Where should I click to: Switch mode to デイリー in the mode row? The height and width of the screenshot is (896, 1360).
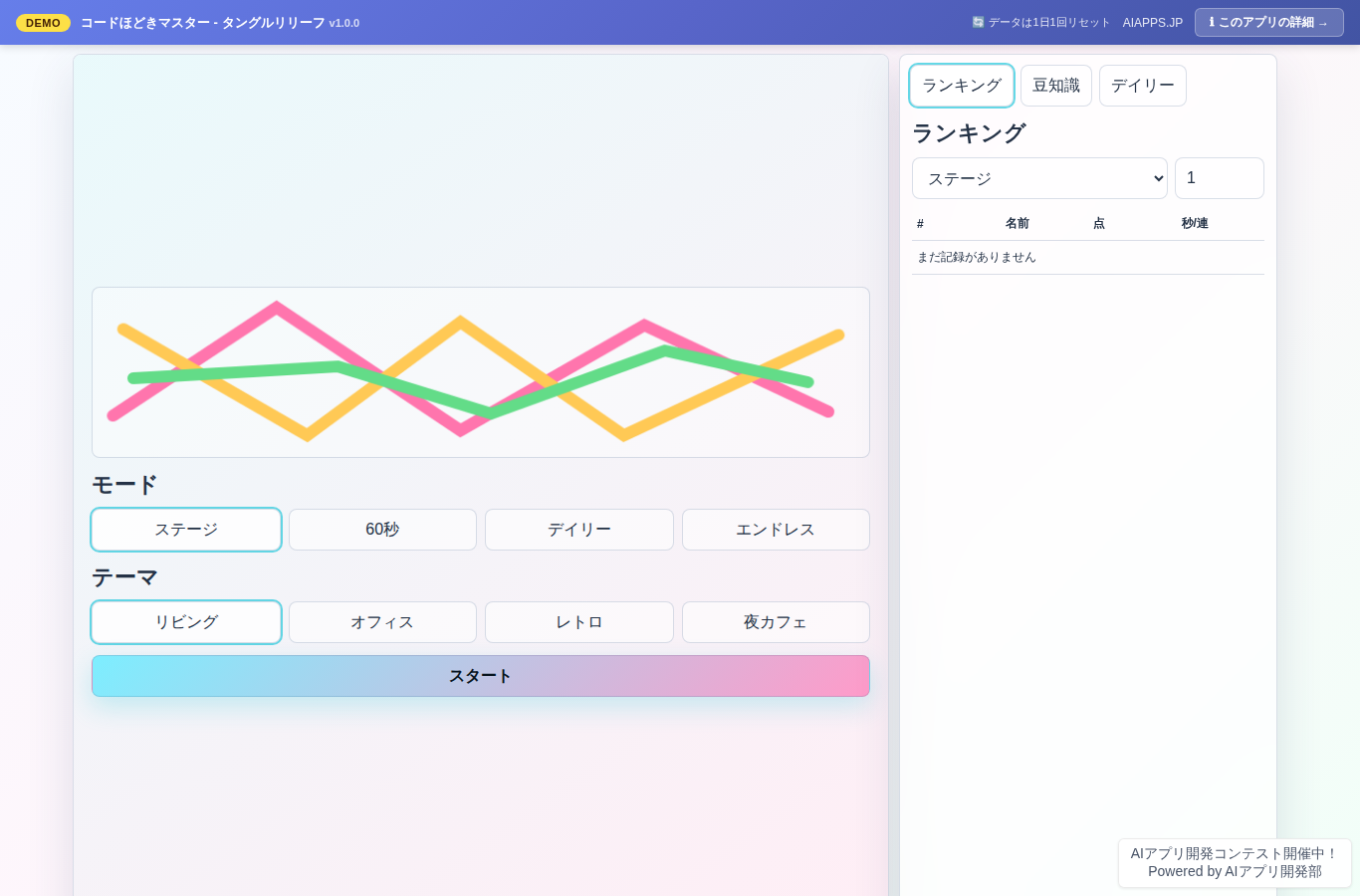[579, 530]
